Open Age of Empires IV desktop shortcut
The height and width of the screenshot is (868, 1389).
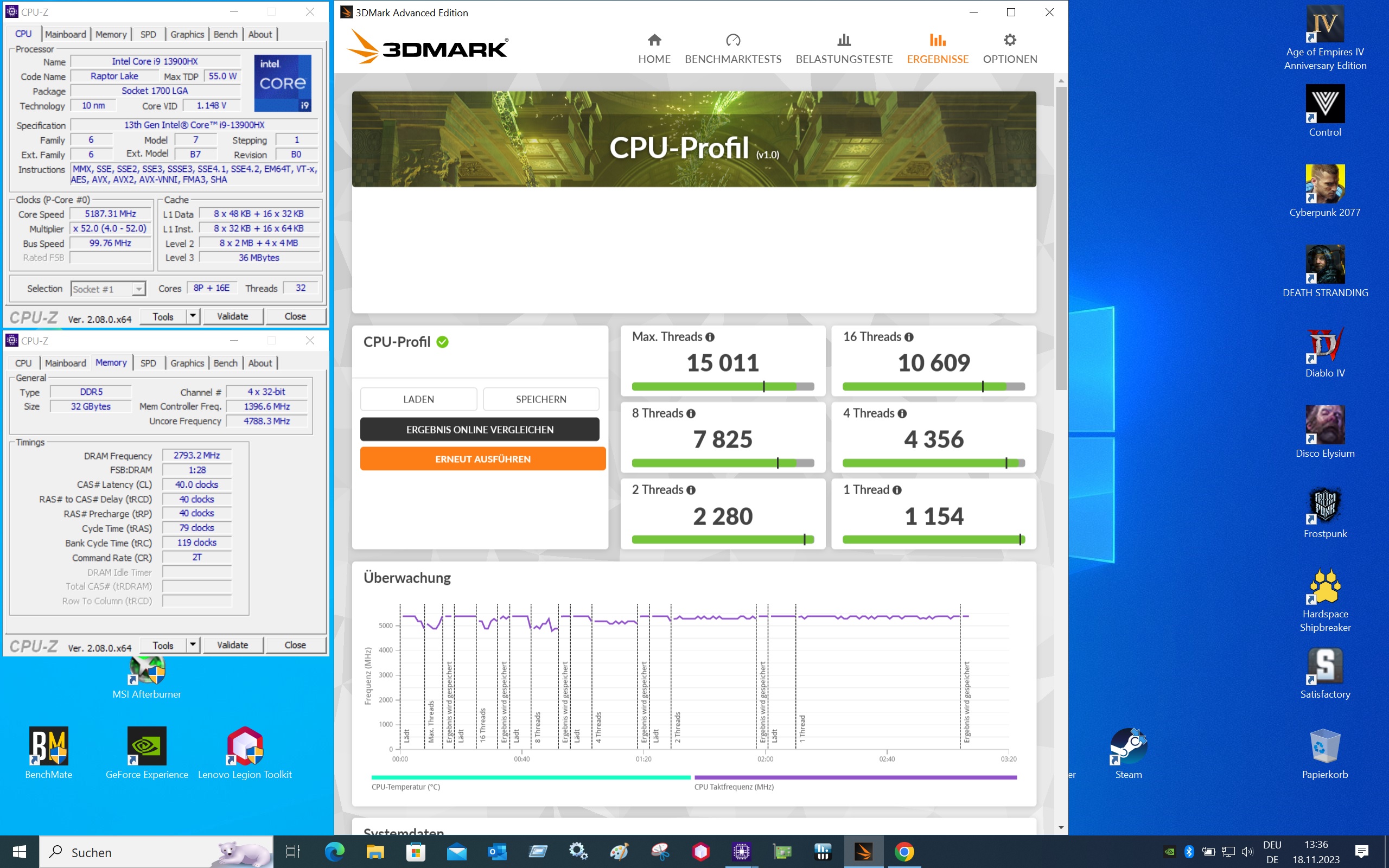[x=1325, y=38]
